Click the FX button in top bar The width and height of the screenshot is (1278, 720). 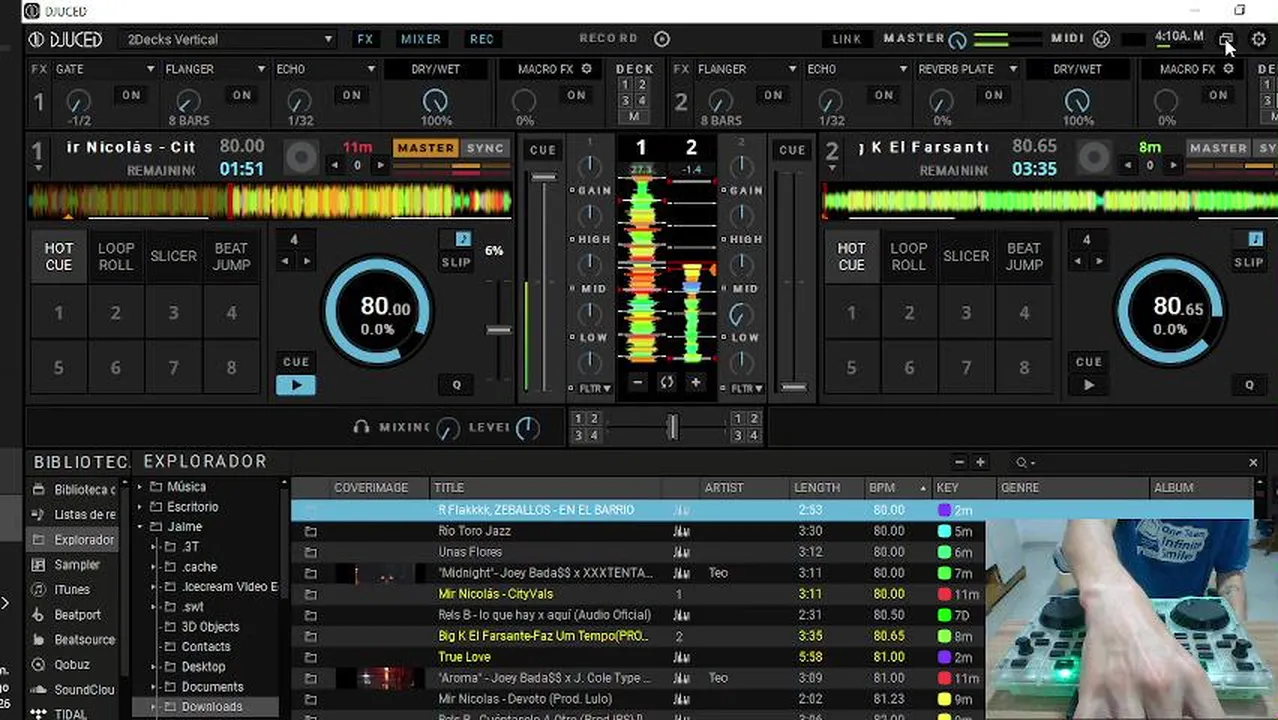(x=365, y=39)
